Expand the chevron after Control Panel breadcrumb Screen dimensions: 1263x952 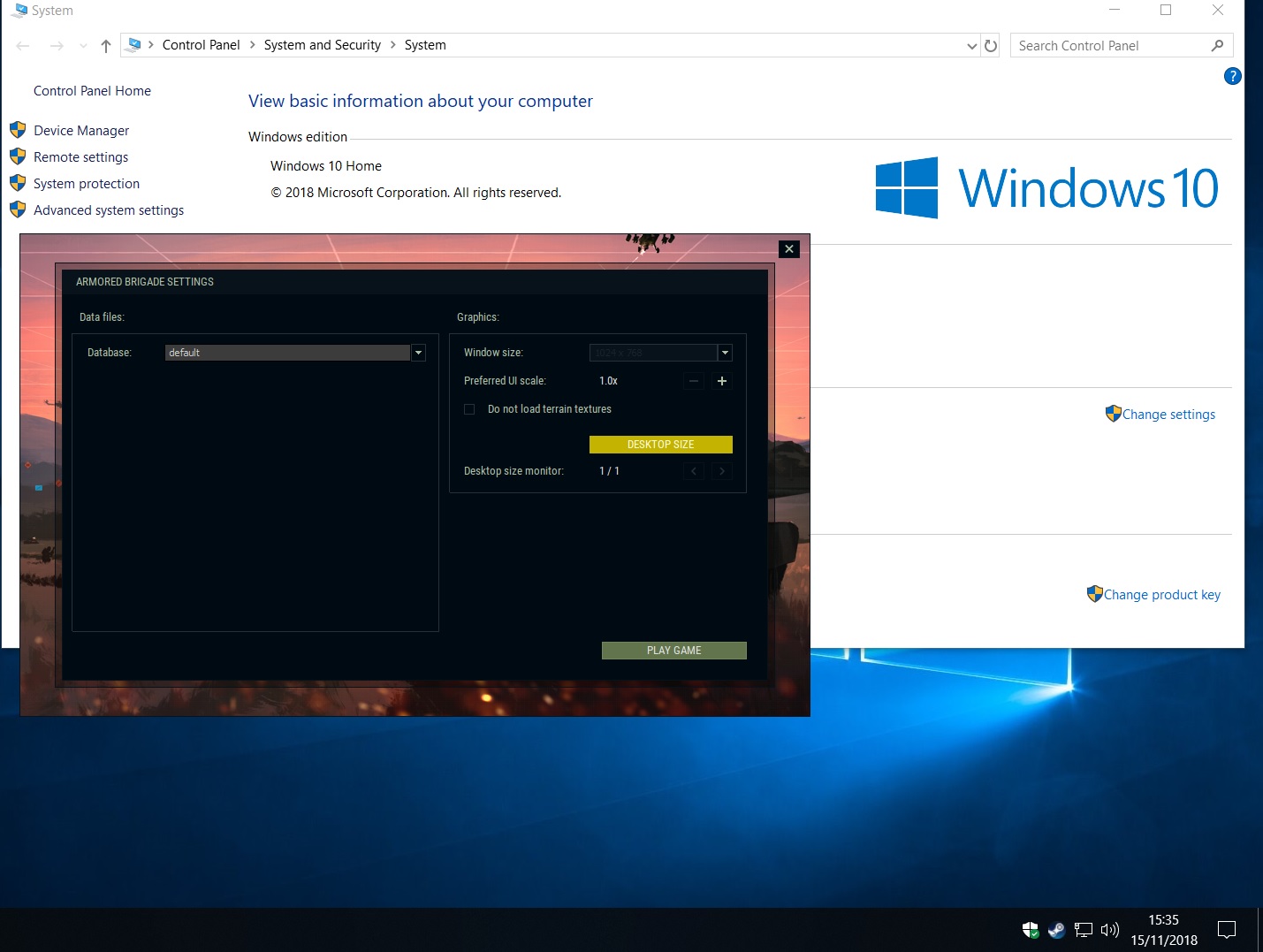point(253,45)
